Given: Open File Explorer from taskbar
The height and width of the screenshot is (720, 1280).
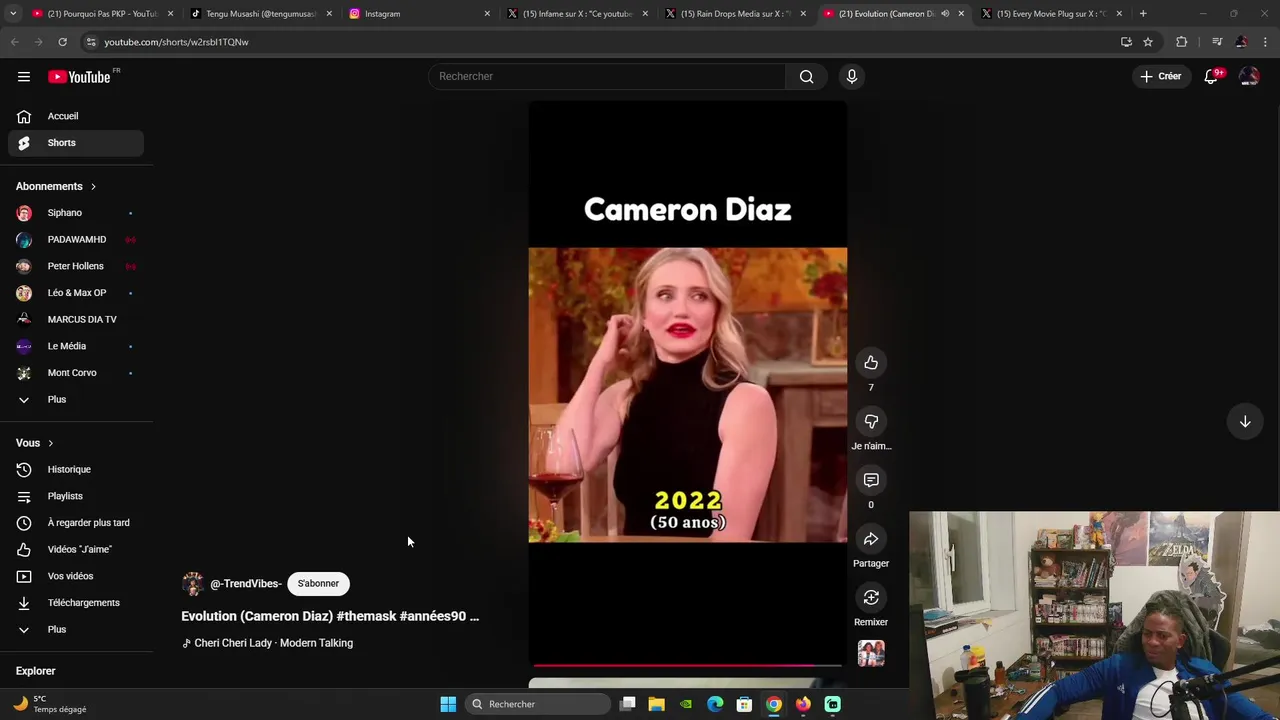Looking at the screenshot, I should click(x=656, y=704).
